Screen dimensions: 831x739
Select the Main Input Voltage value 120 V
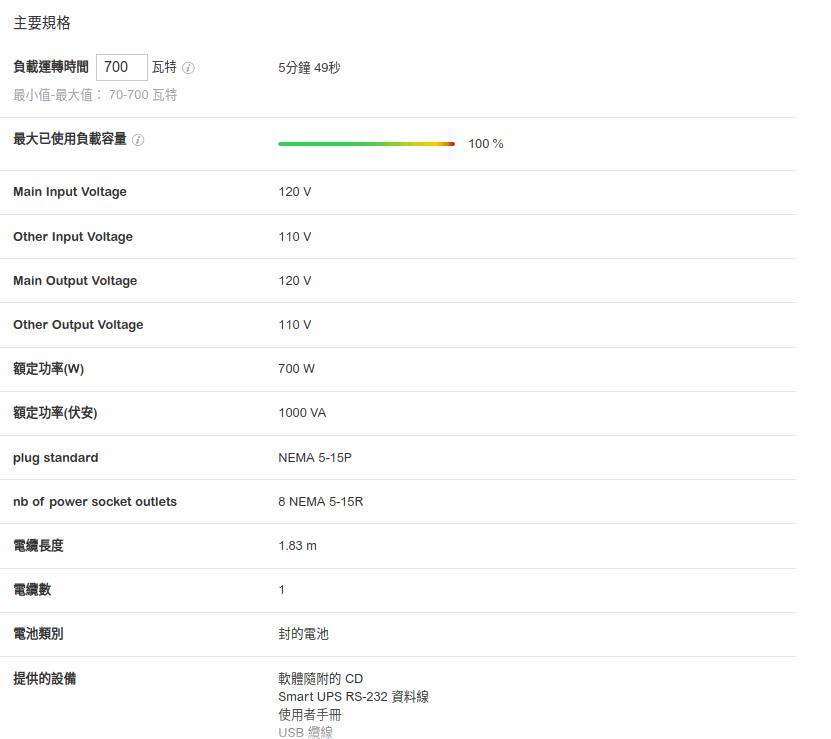click(x=295, y=192)
